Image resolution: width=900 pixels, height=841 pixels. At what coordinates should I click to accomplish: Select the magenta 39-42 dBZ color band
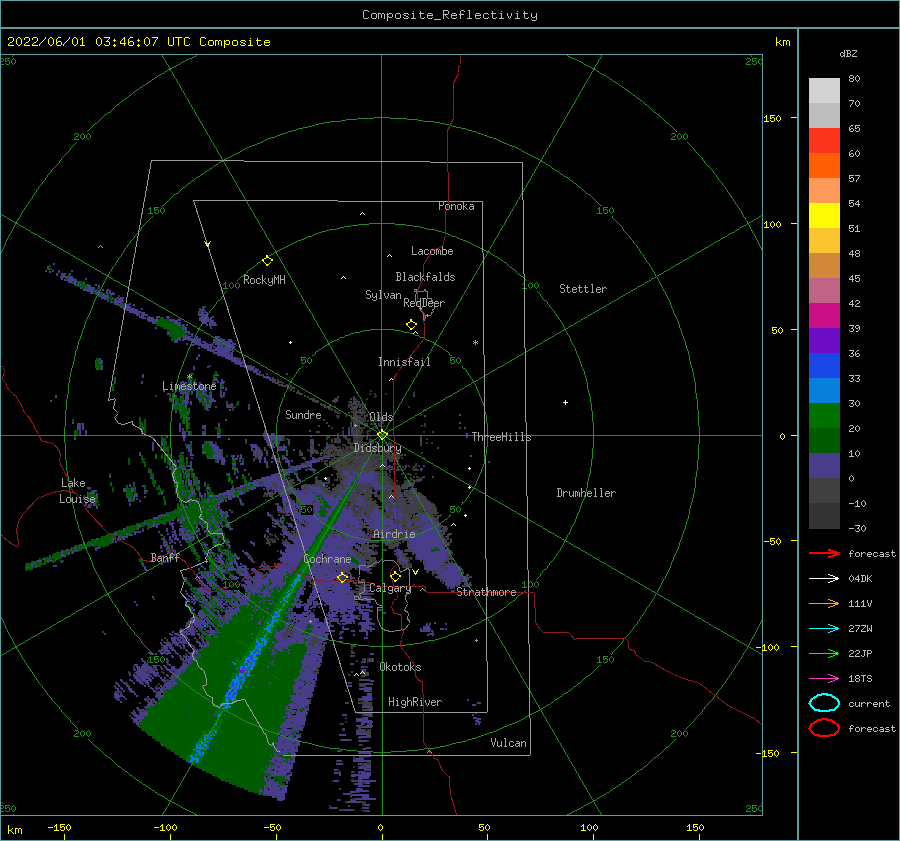(824, 316)
